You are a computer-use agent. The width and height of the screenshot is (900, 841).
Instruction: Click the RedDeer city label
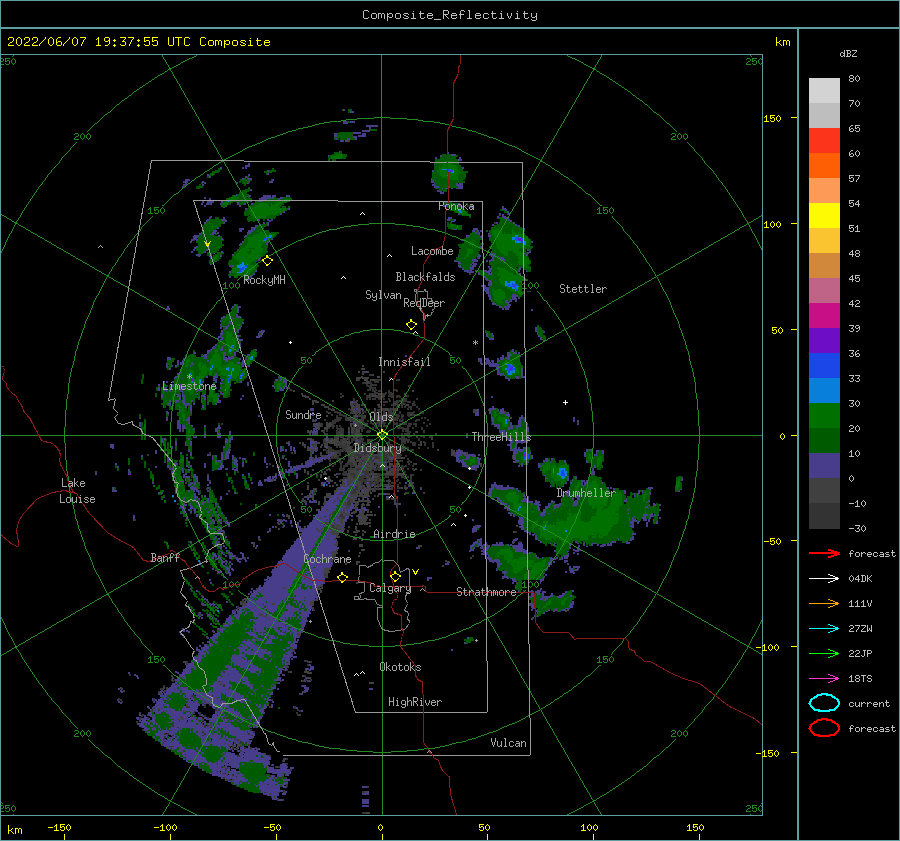click(424, 303)
